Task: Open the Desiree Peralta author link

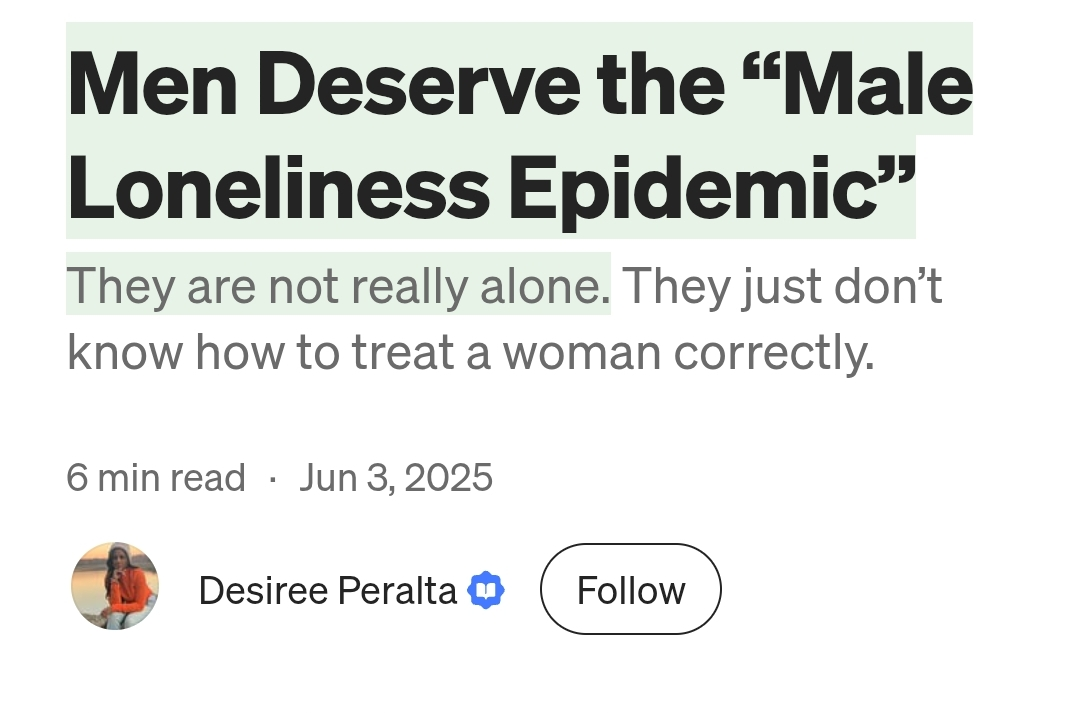Action: pyautogui.click(x=327, y=590)
